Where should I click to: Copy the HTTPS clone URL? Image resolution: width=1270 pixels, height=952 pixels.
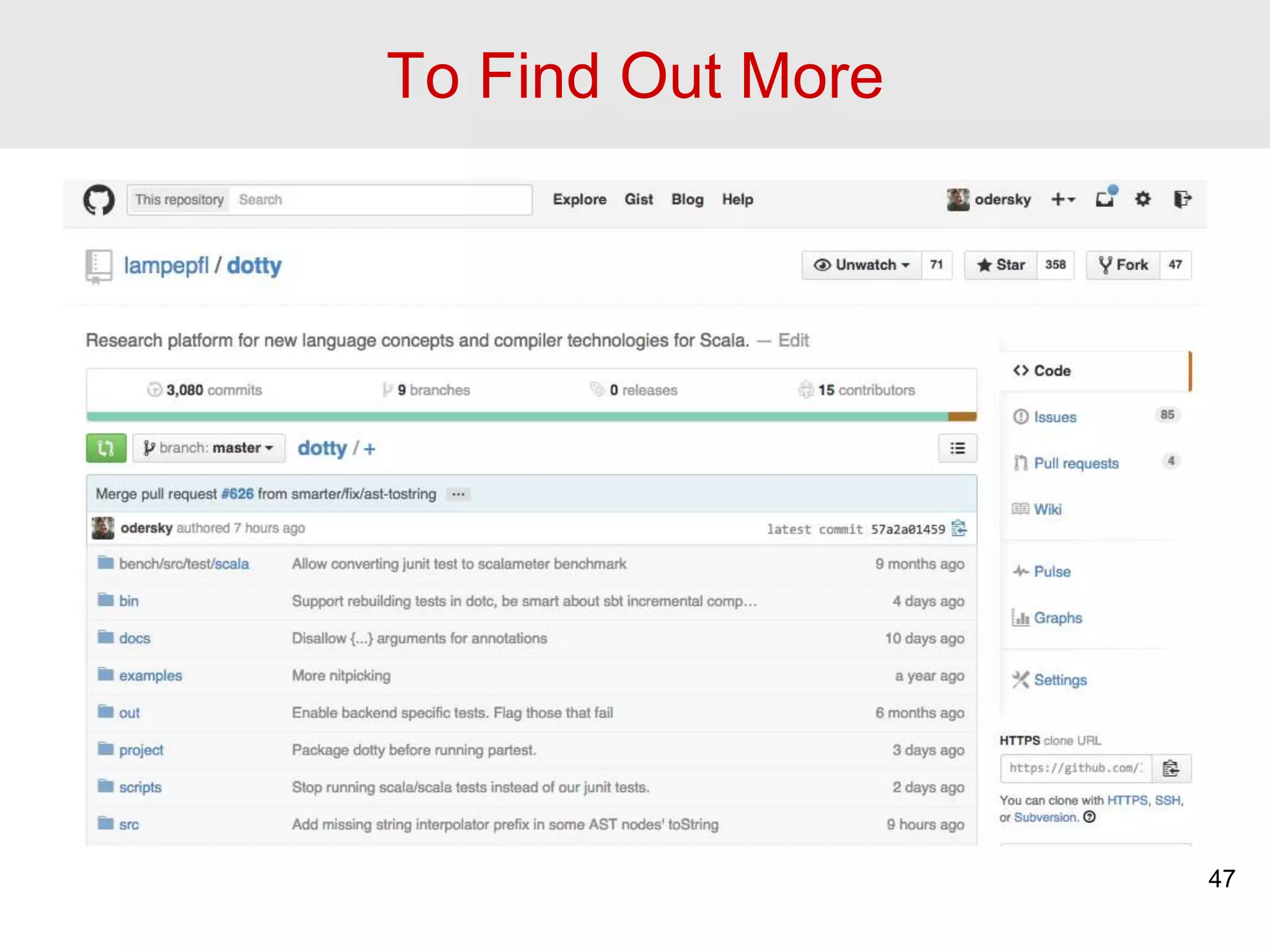pyautogui.click(x=1171, y=769)
